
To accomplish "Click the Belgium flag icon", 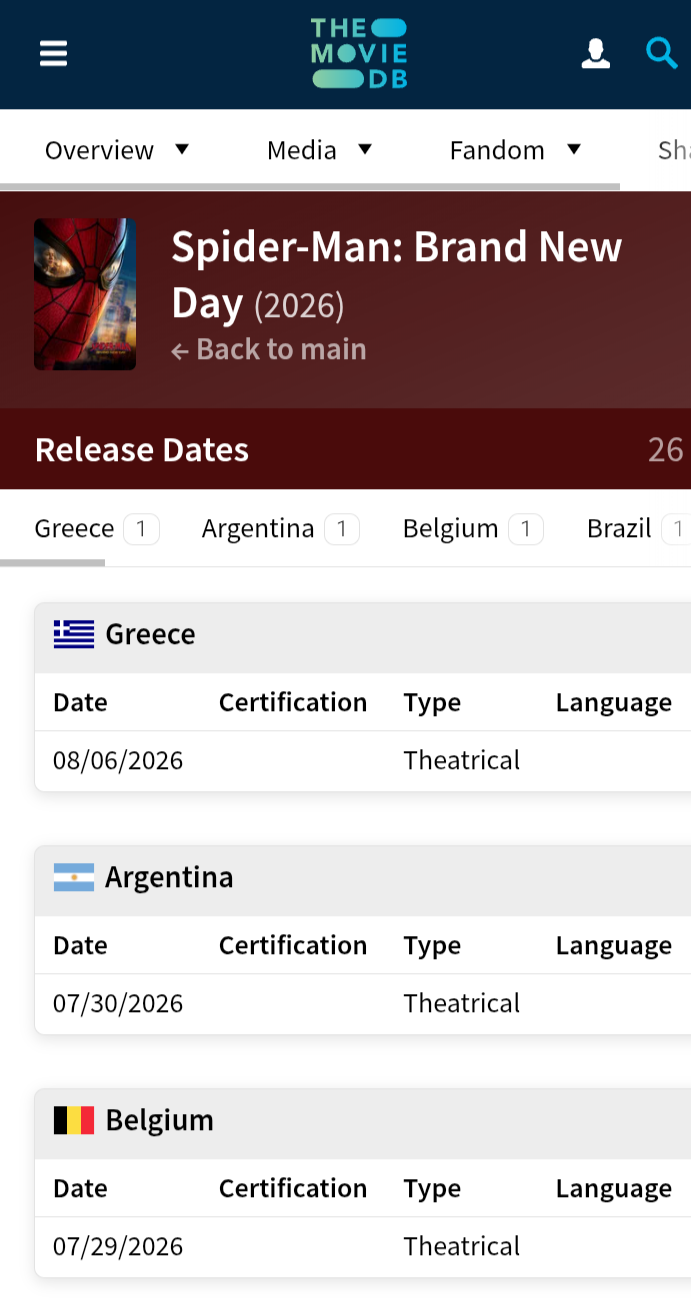I will pyautogui.click(x=74, y=1120).
